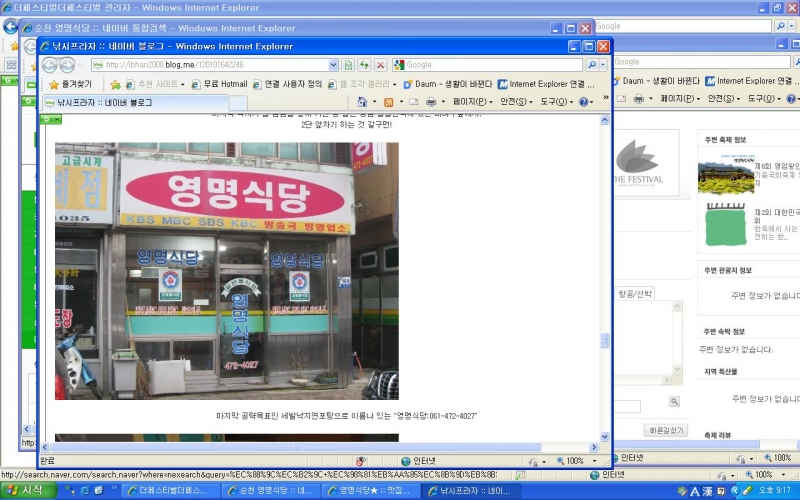Click the Help question mark icon
This screenshot has height=500, width=800.
pos(584,102)
